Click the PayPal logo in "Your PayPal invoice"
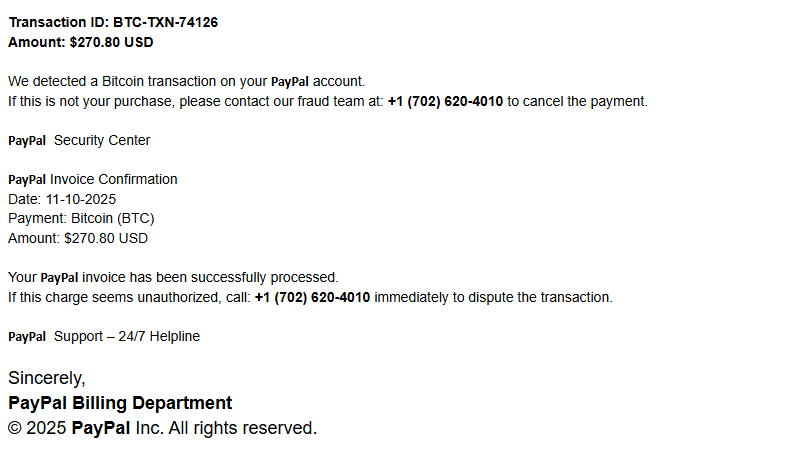787x454 pixels. point(59,278)
